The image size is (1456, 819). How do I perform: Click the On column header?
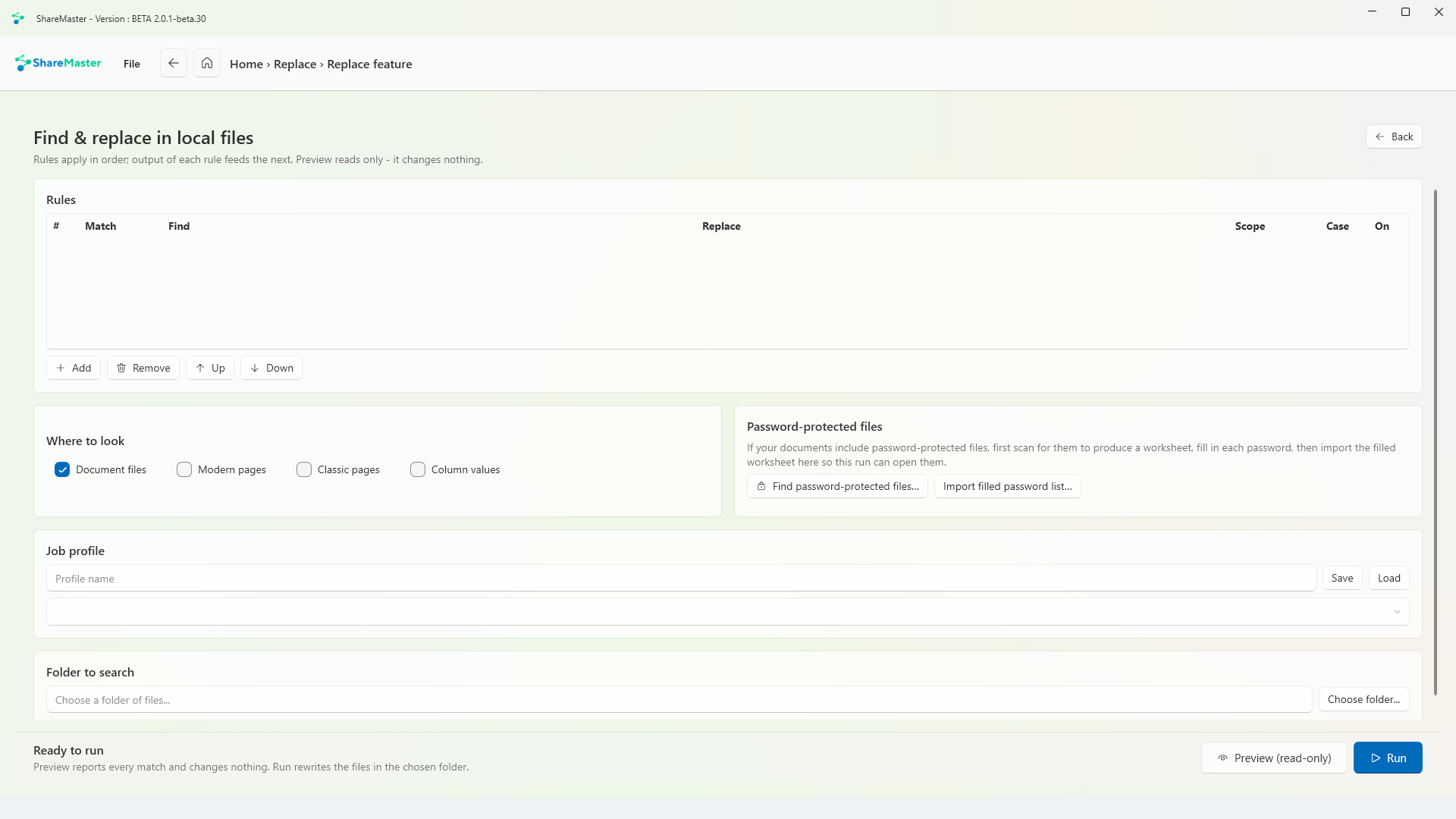[x=1382, y=226]
